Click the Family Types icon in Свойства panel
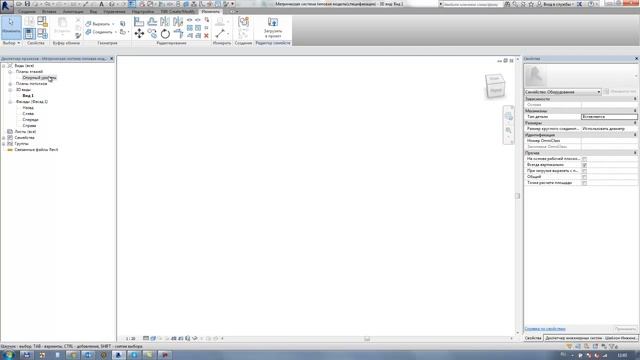The width and height of the screenshot is (640, 360). tap(42, 33)
